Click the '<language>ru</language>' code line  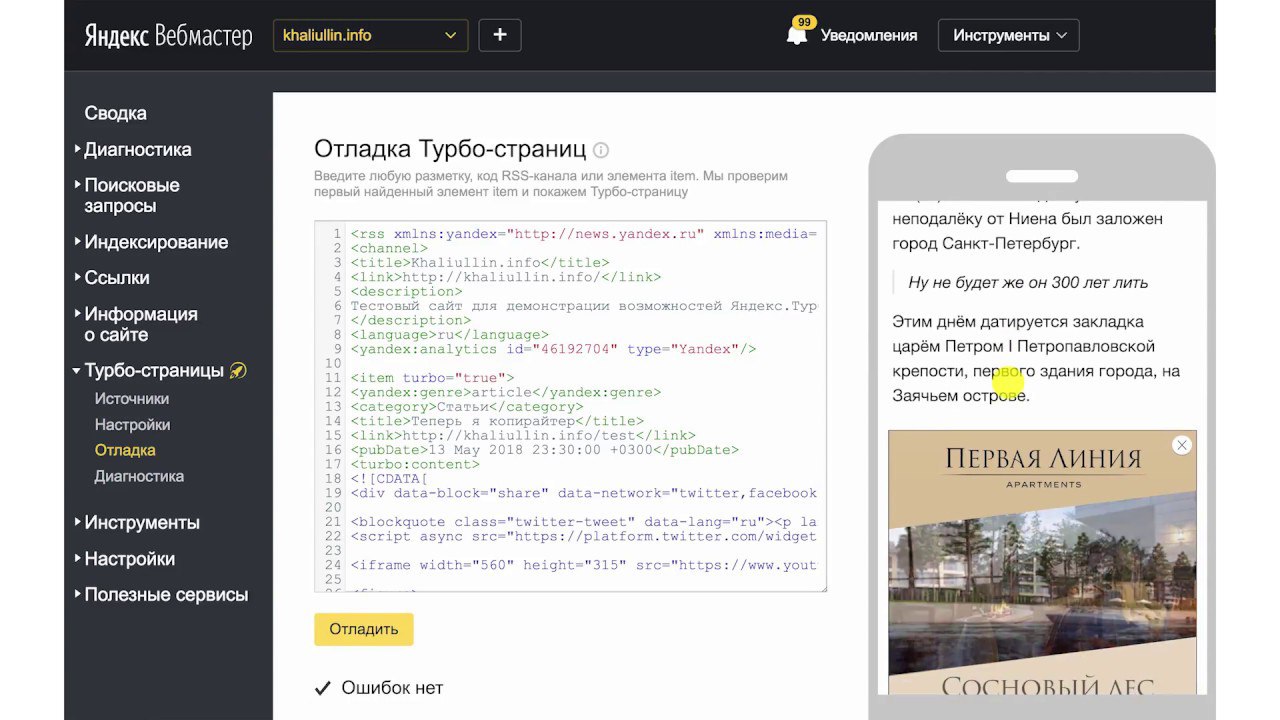pos(449,335)
